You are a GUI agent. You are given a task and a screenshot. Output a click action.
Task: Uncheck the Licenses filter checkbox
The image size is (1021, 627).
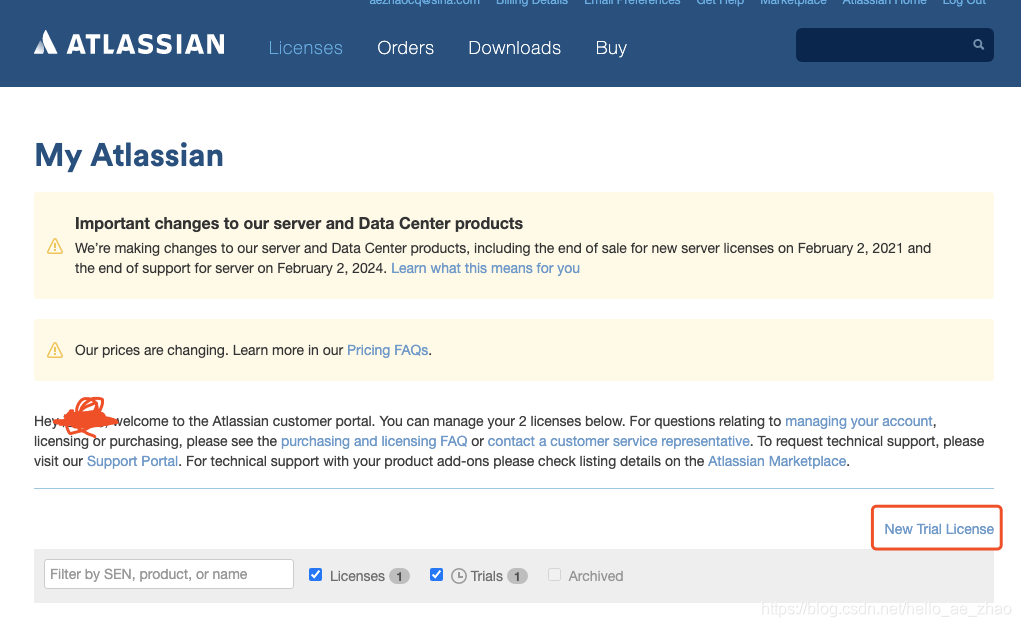316,574
